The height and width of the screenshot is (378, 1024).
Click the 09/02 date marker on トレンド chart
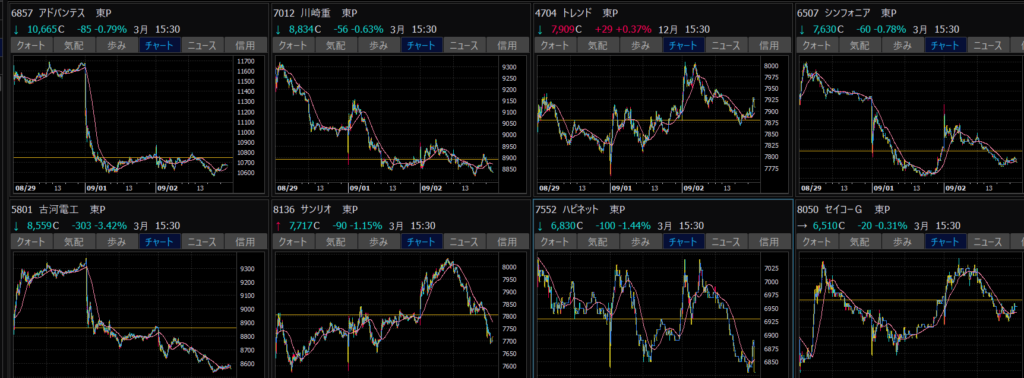pos(694,187)
